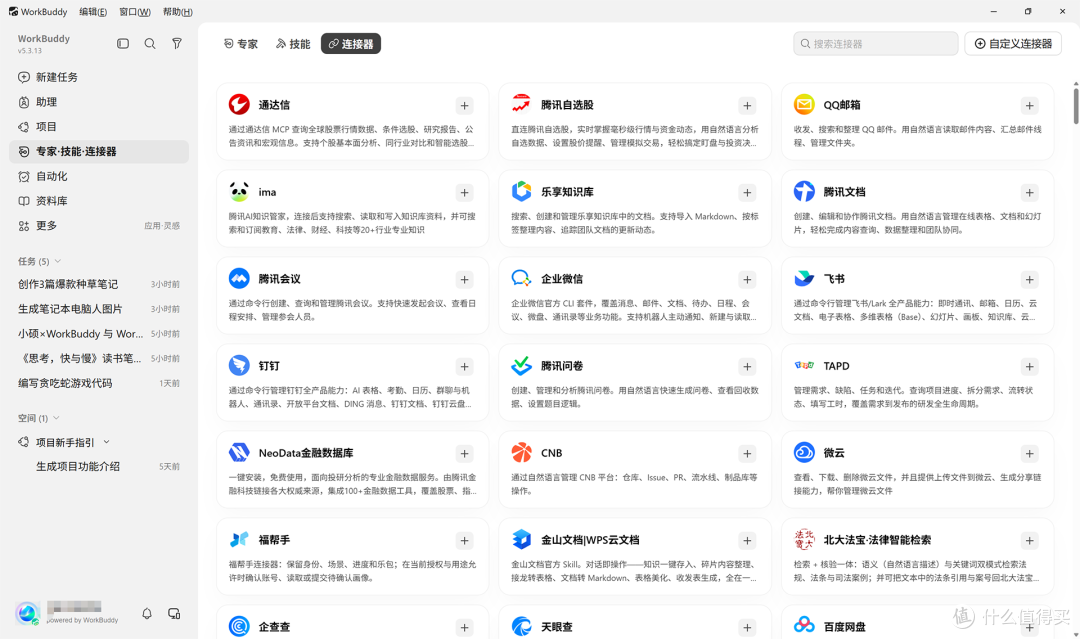Add the ima connector
Viewport: 1080px width, 639px height.
(x=464, y=193)
